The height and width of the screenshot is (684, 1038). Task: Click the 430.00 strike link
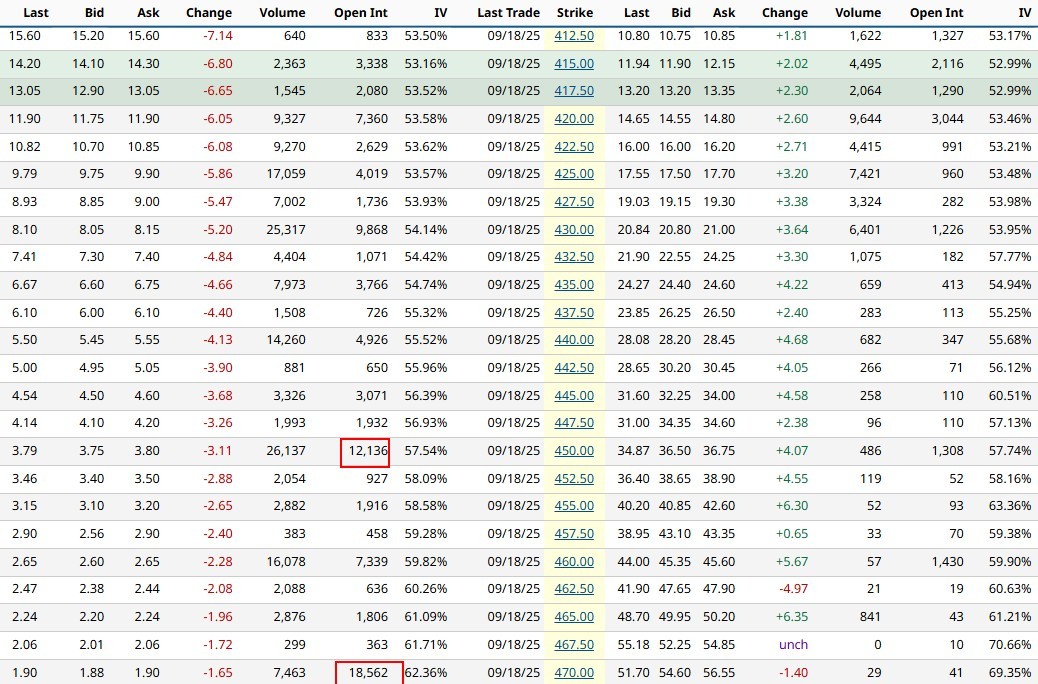574,230
